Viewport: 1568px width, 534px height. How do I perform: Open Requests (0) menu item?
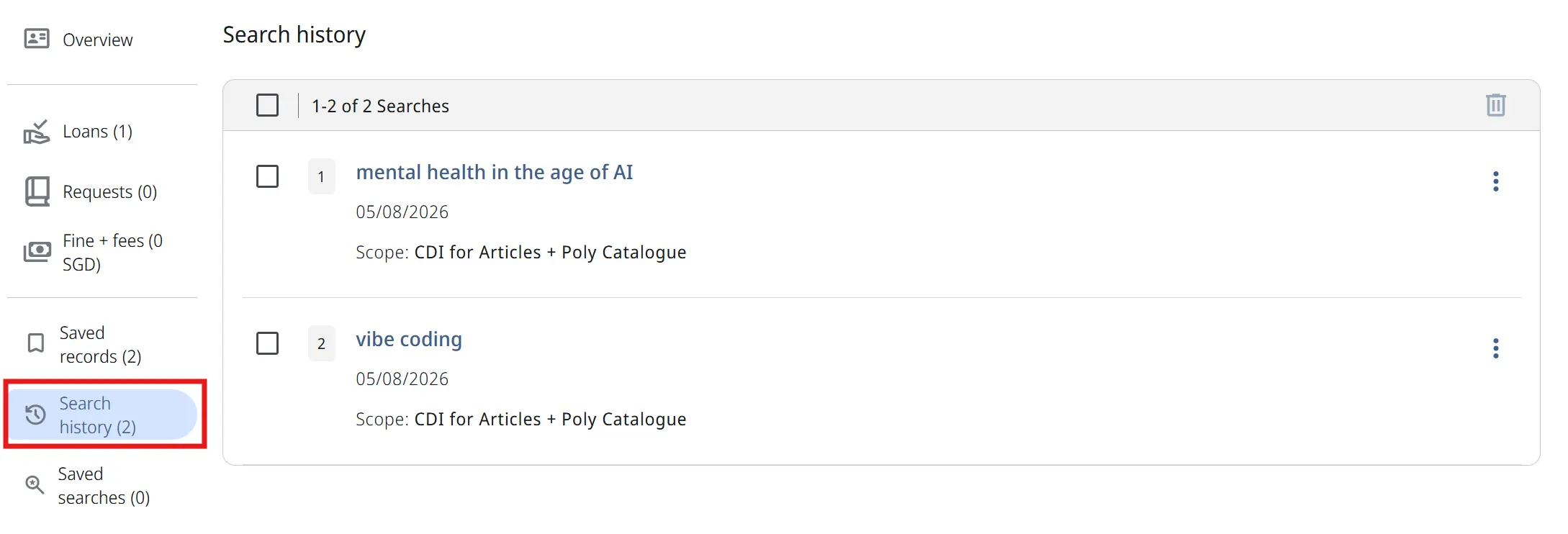pos(109,192)
